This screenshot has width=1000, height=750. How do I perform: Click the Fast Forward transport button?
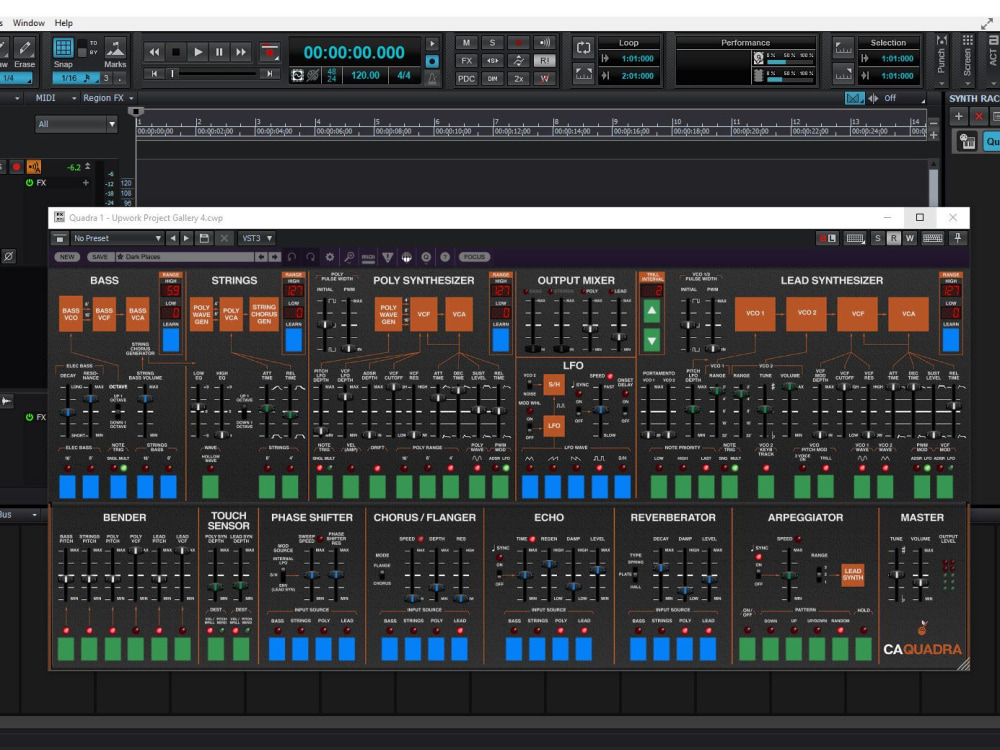241,52
